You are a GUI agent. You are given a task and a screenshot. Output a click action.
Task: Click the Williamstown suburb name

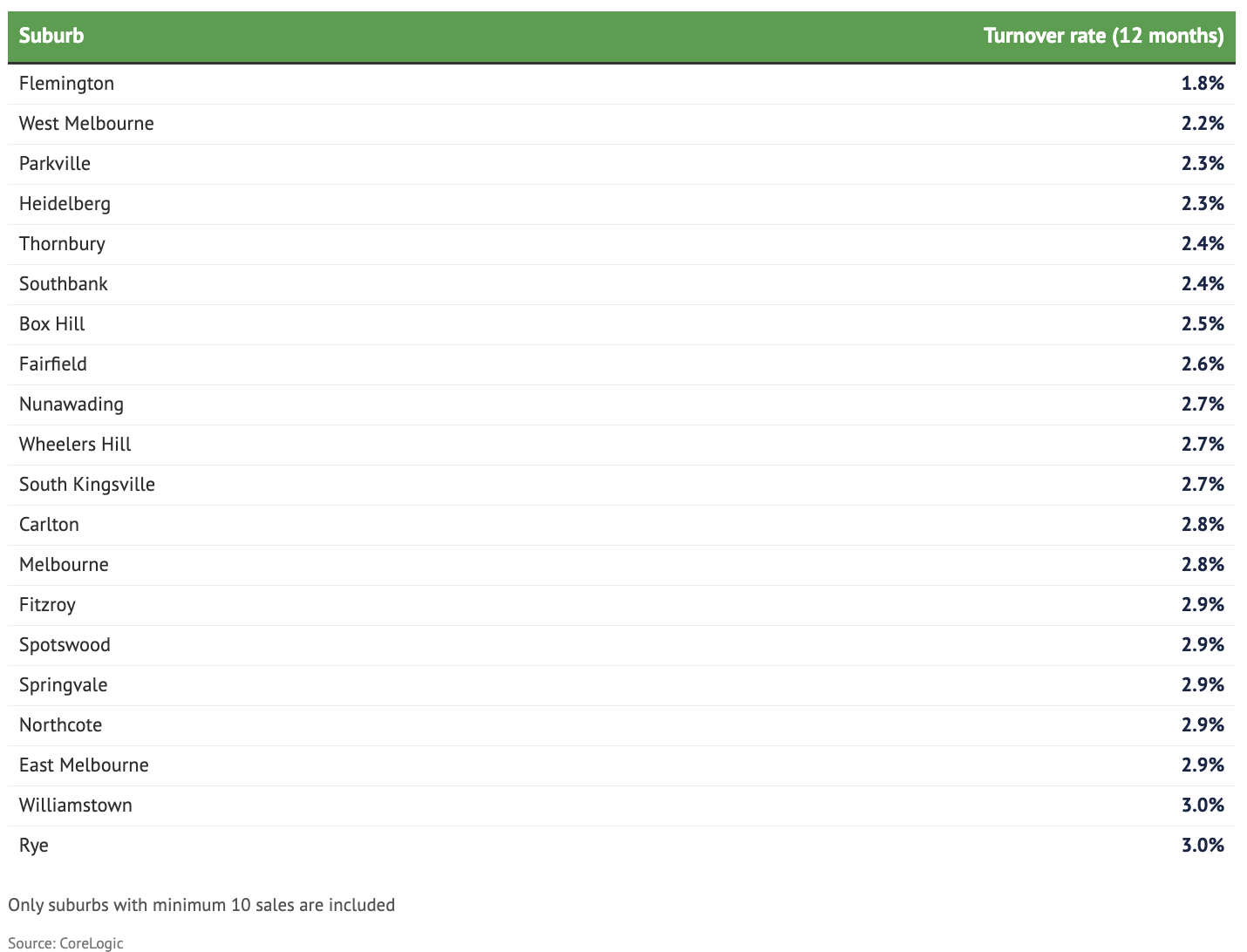[76, 806]
